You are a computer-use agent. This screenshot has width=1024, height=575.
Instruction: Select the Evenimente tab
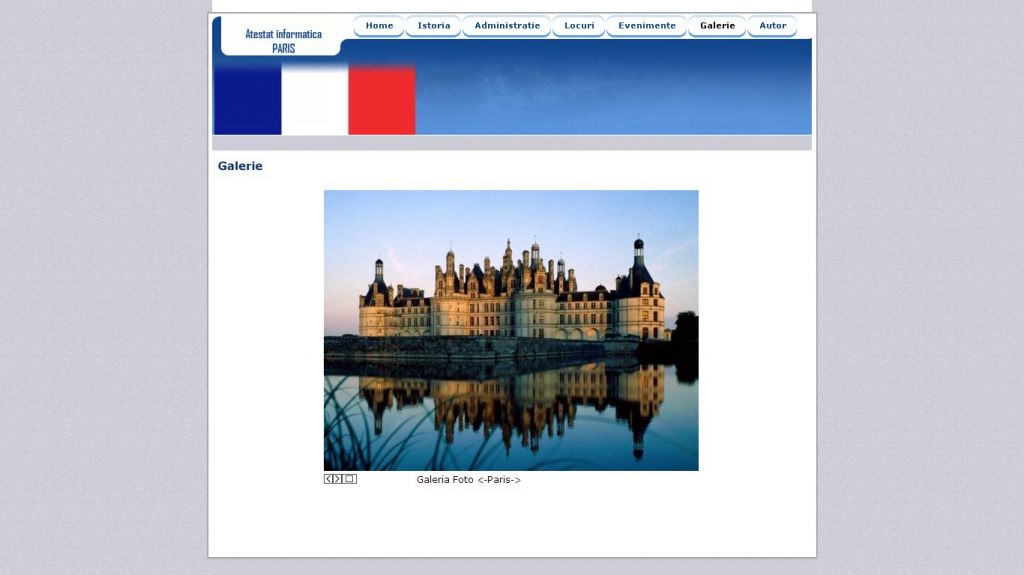click(x=646, y=26)
